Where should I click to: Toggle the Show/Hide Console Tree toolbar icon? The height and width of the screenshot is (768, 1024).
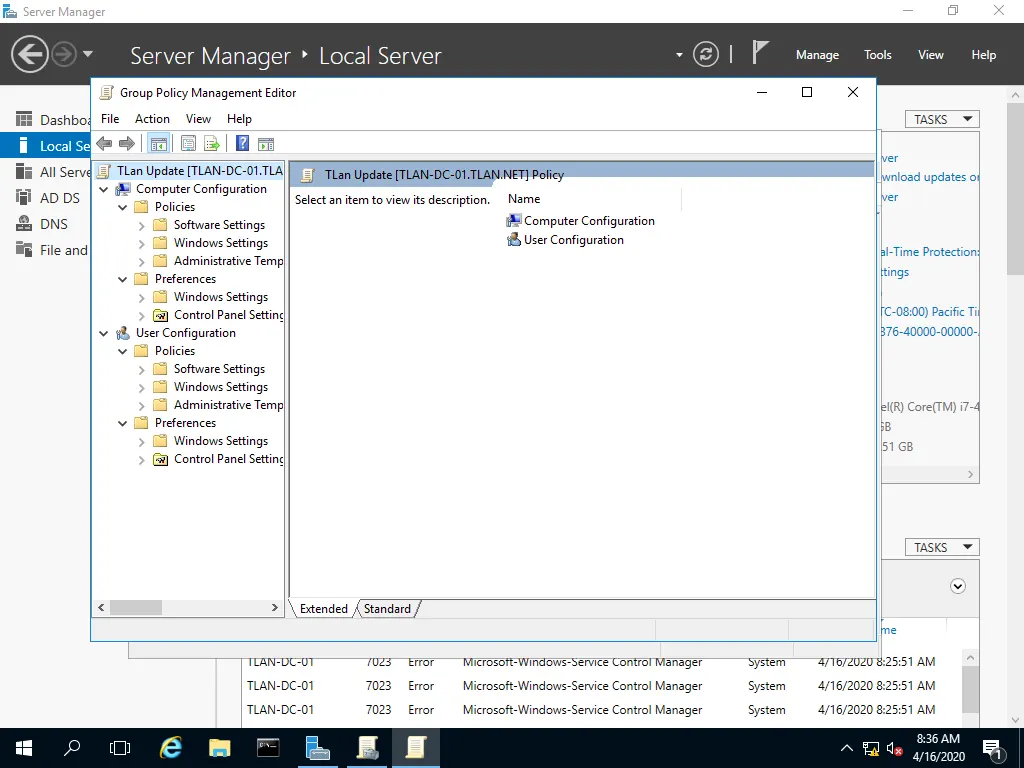pos(159,144)
